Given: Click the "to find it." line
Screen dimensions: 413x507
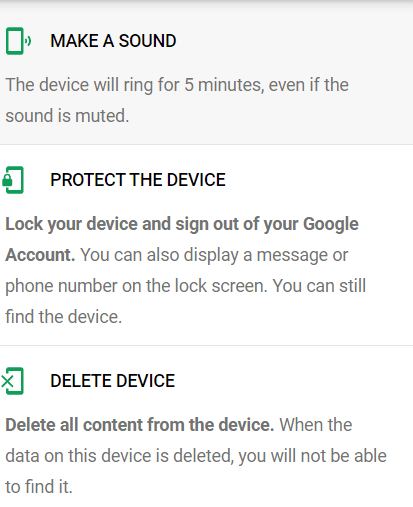Looking at the screenshot, I should 39,487.
